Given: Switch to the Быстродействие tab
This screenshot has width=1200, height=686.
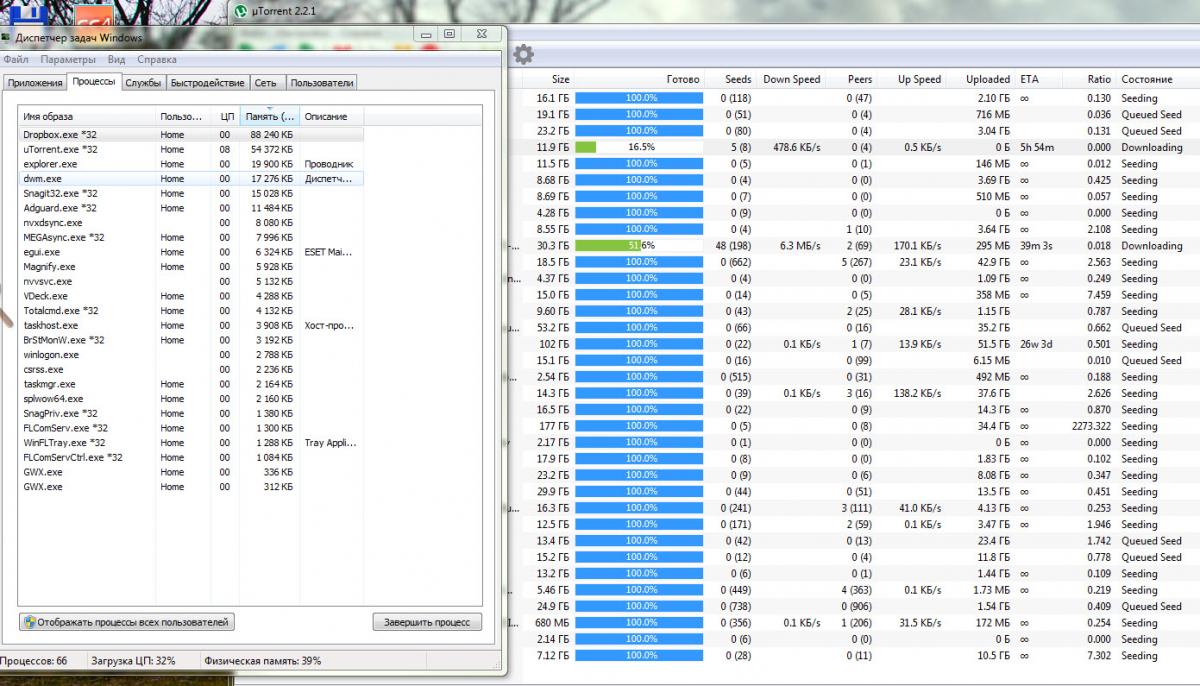Looking at the screenshot, I should 207,83.
